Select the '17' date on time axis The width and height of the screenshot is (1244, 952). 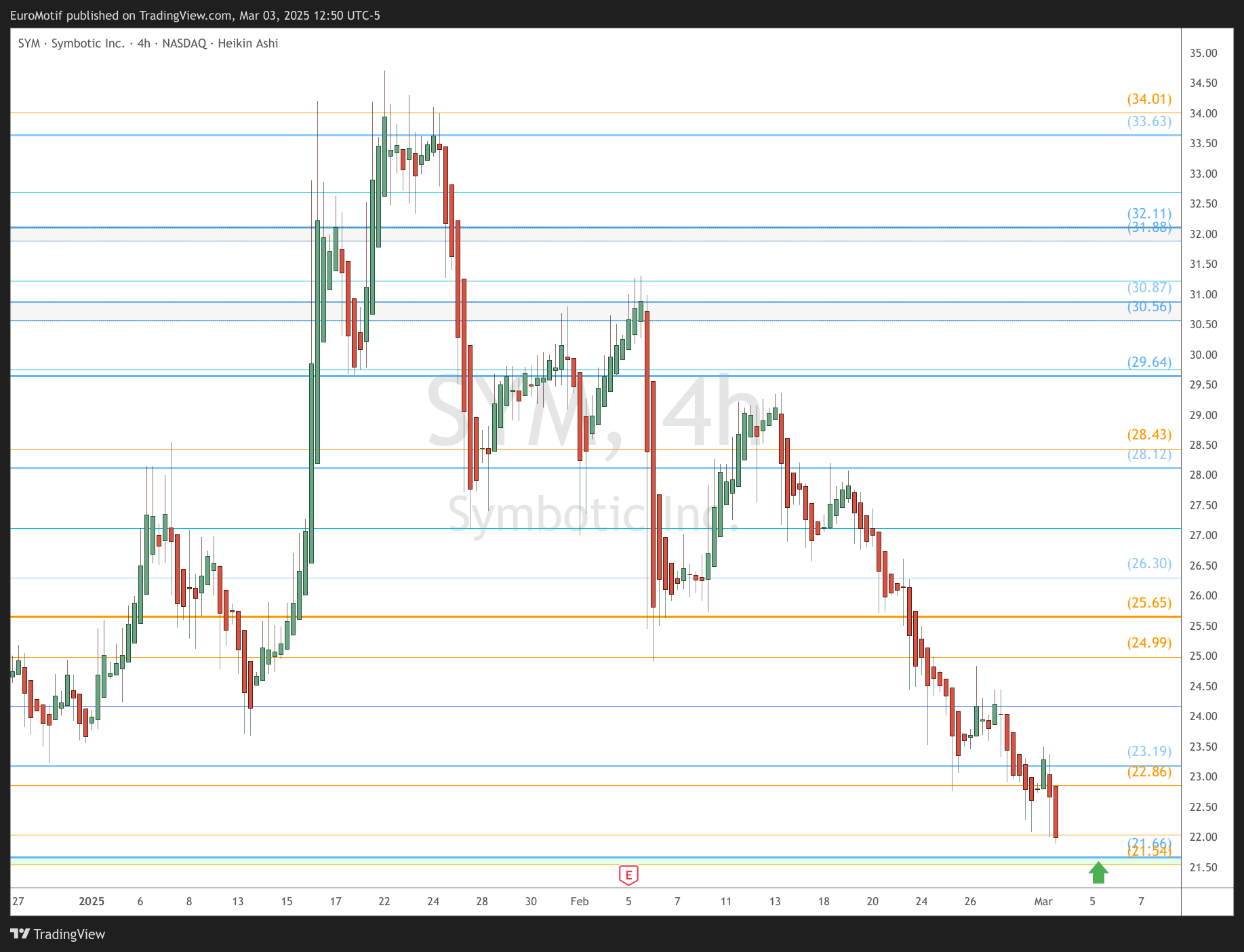336,901
